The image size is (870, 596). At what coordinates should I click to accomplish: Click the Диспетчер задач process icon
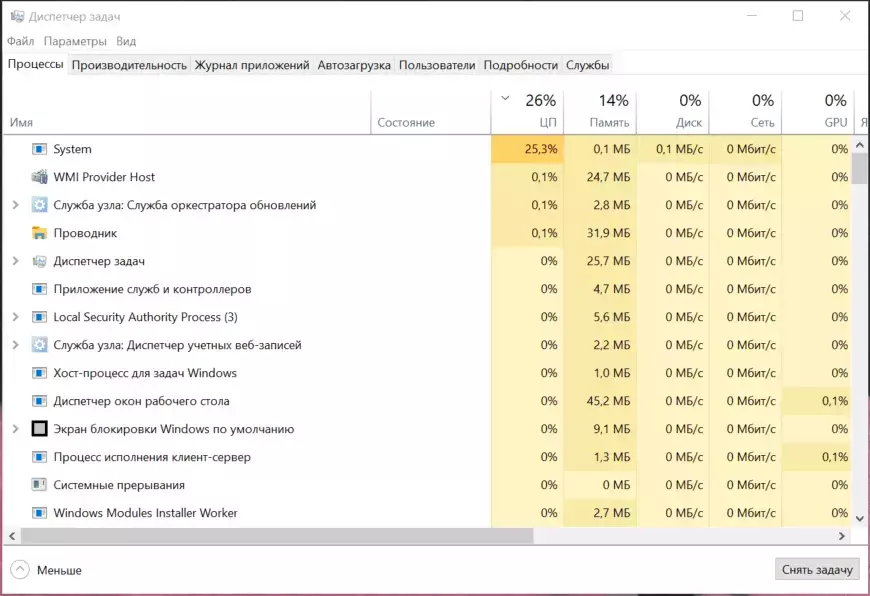click(x=39, y=261)
